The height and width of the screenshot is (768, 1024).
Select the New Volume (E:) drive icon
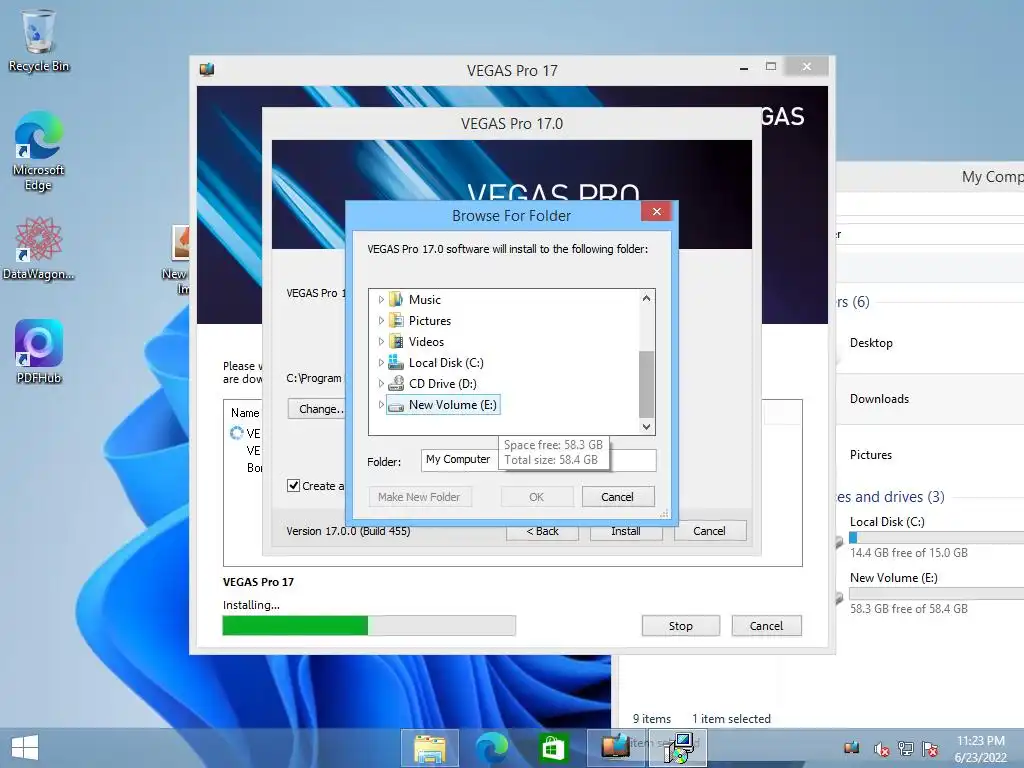[x=396, y=406]
